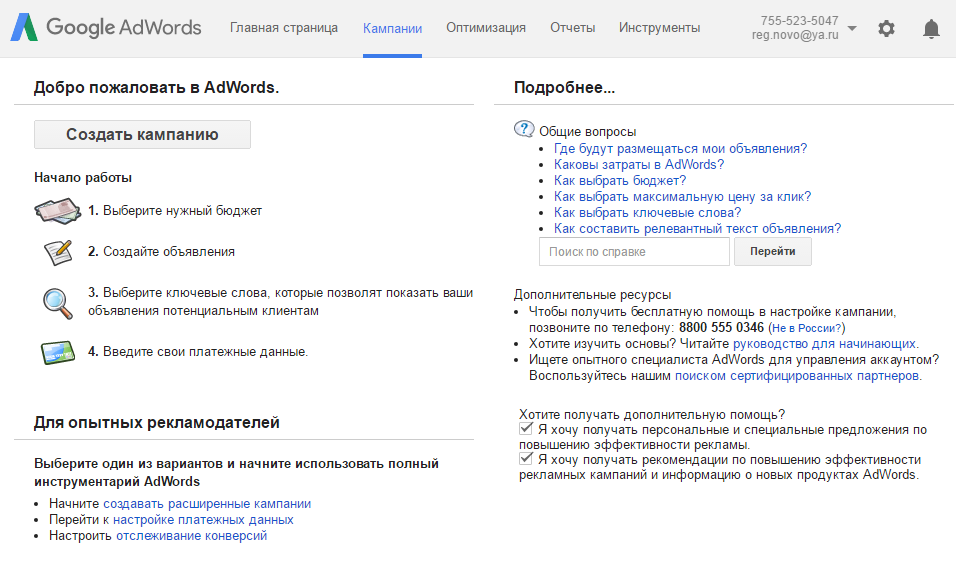This screenshot has height=573, width=956.
Task: Open the Оптимизация tab
Action: click(486, 28)
